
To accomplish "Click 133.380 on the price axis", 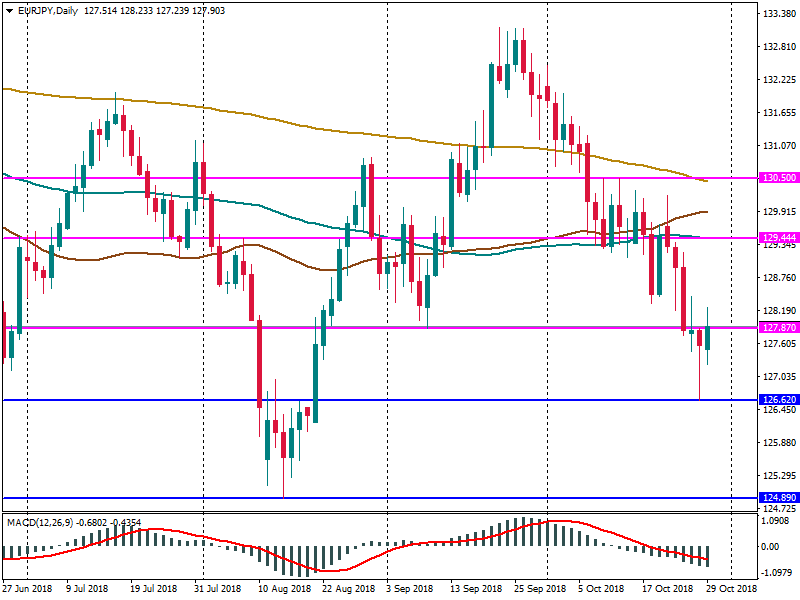I will pos(777,14).
